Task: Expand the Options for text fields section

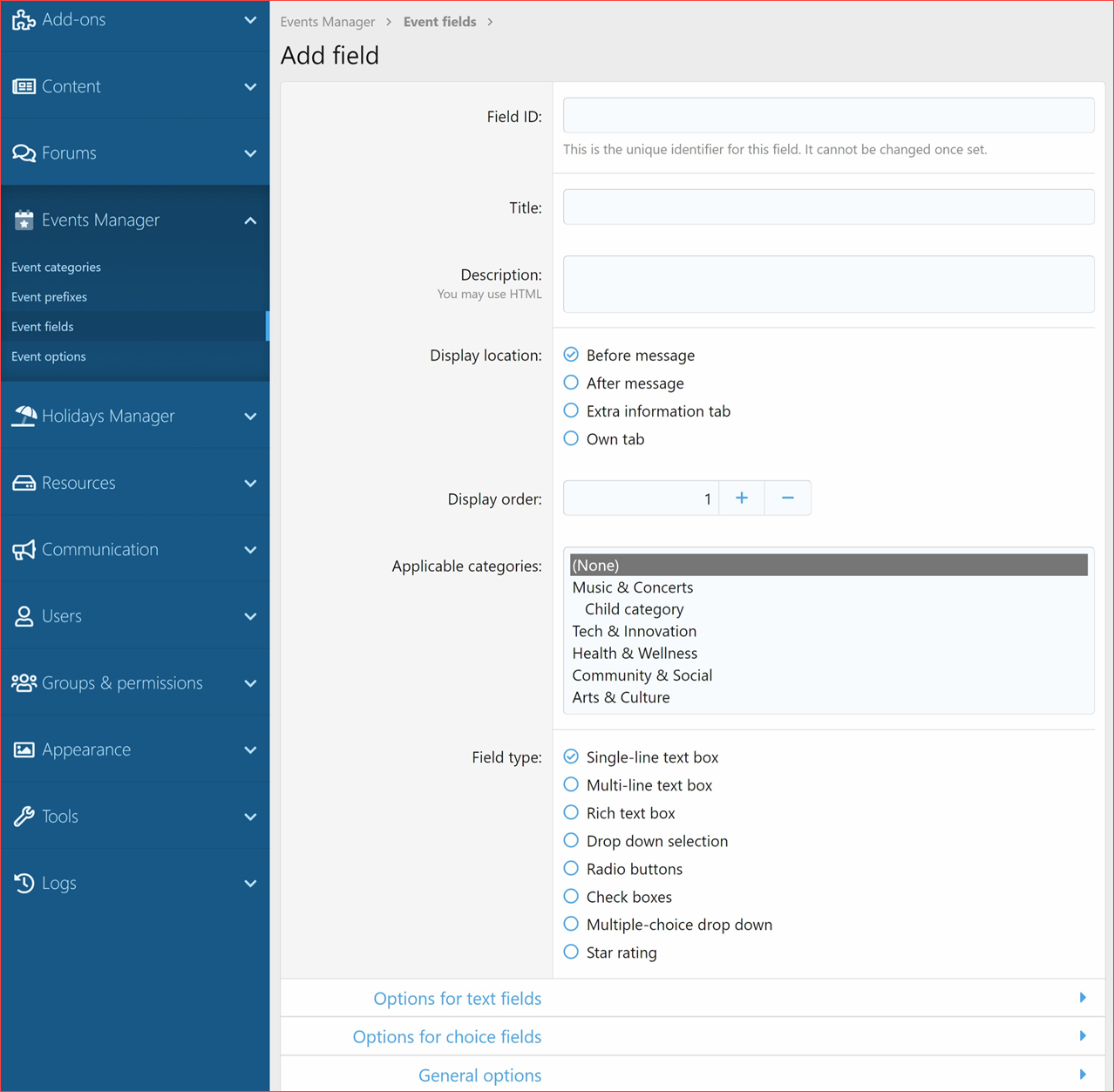Action: (x=457, y=998)
